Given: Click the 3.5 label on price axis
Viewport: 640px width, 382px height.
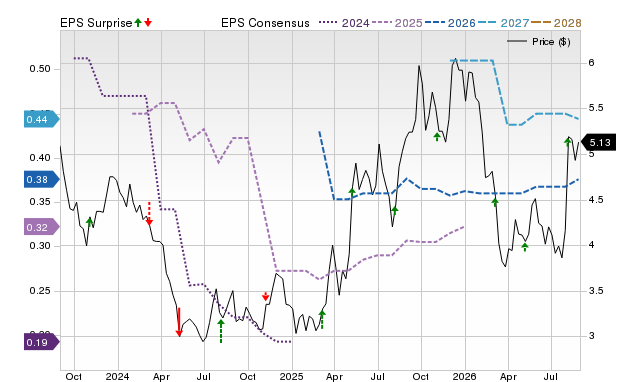Looking at the screenshot, I should [596, 291].
